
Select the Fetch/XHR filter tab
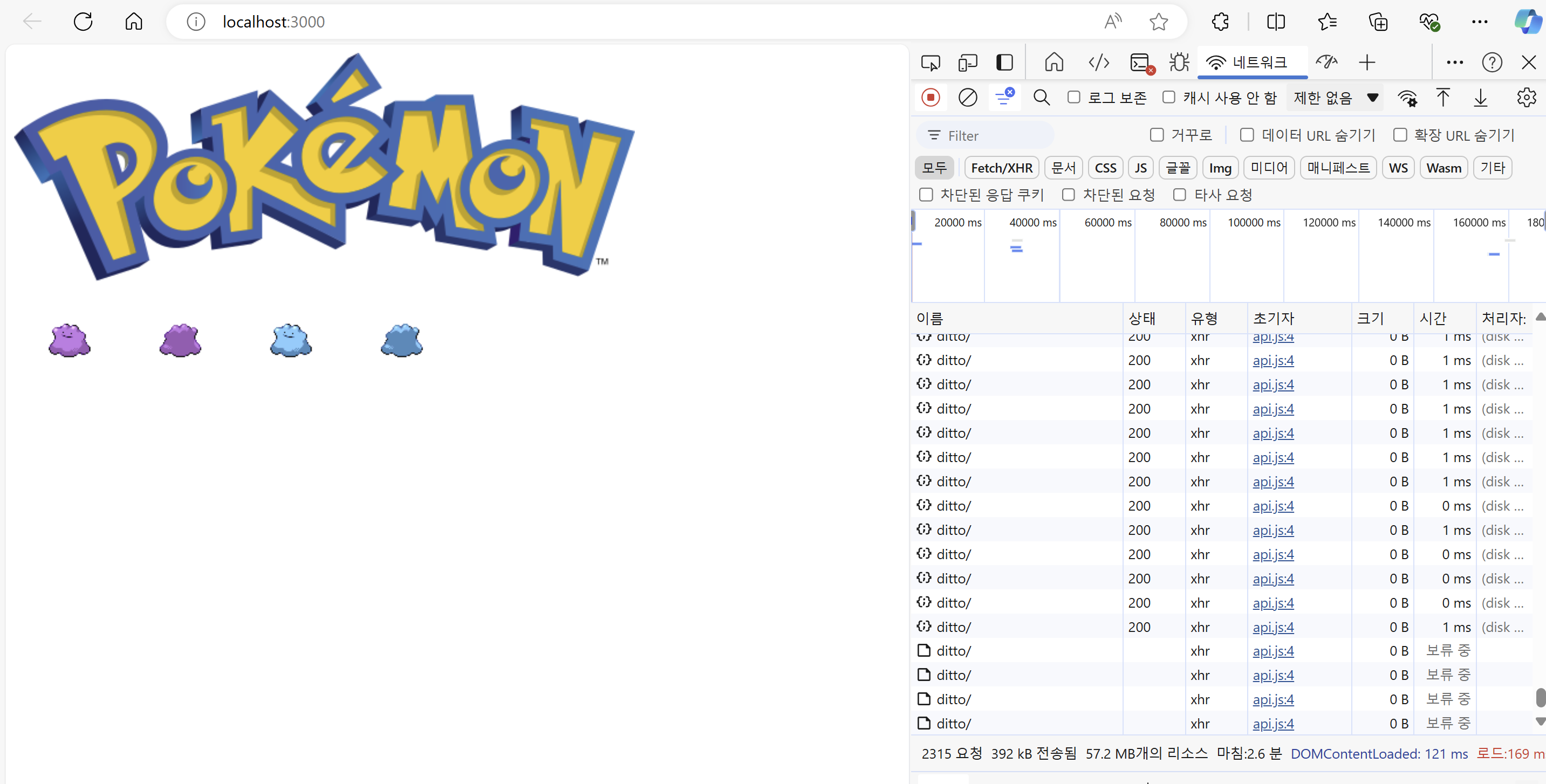coord(1001,168)
